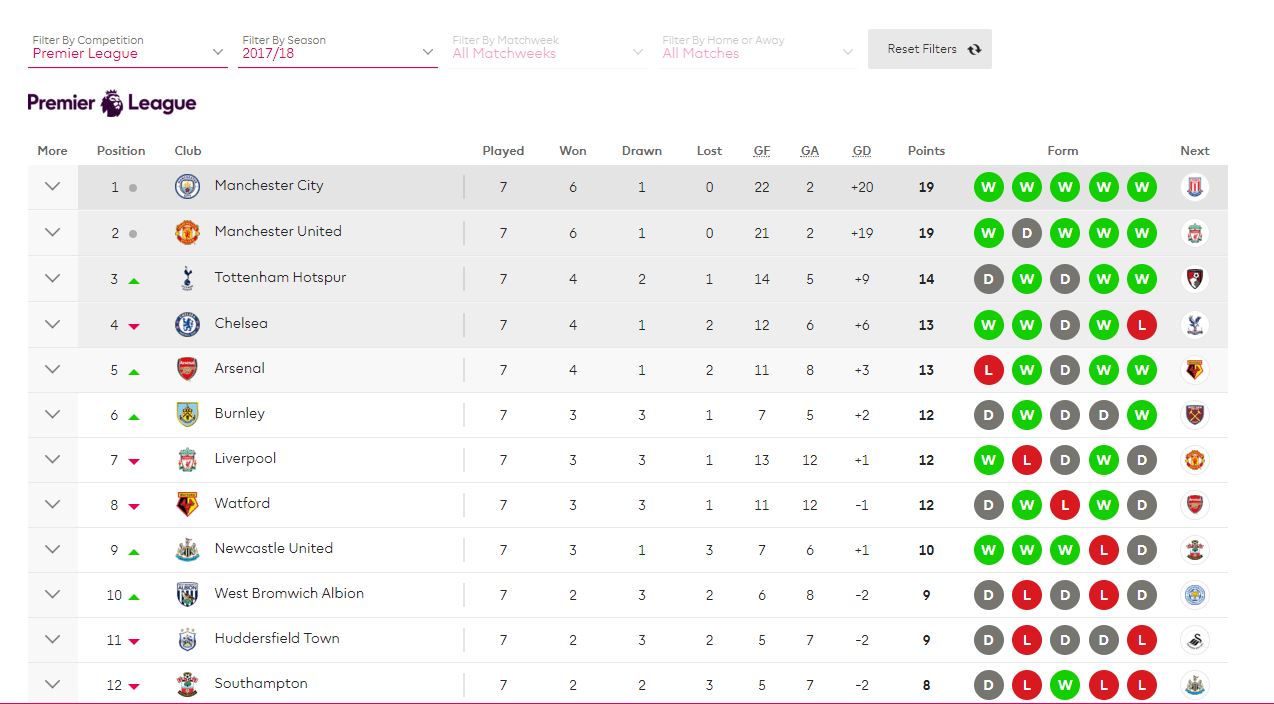Open the Newcastle United club link

273,548
